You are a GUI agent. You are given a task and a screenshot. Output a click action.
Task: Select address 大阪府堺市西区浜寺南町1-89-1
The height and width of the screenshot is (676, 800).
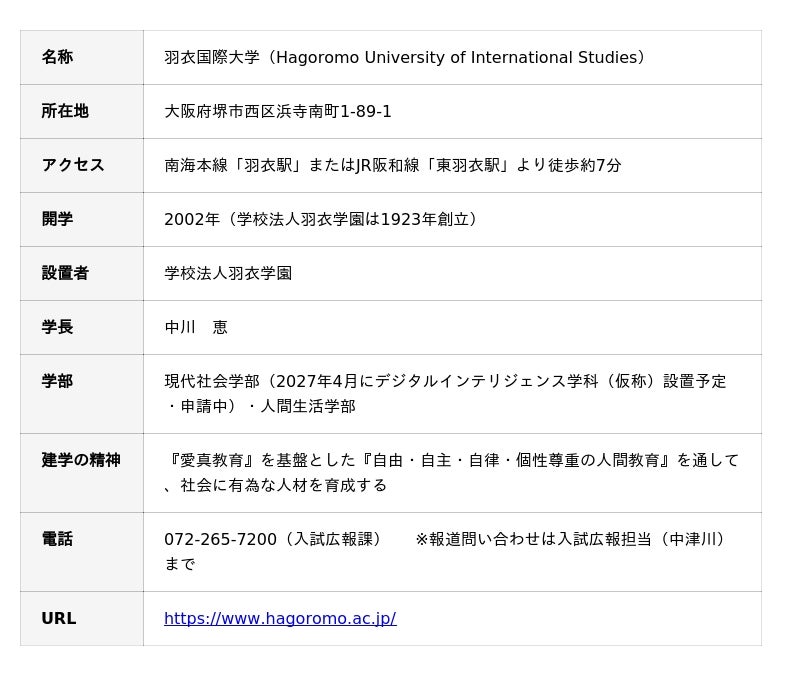(278, 111)
